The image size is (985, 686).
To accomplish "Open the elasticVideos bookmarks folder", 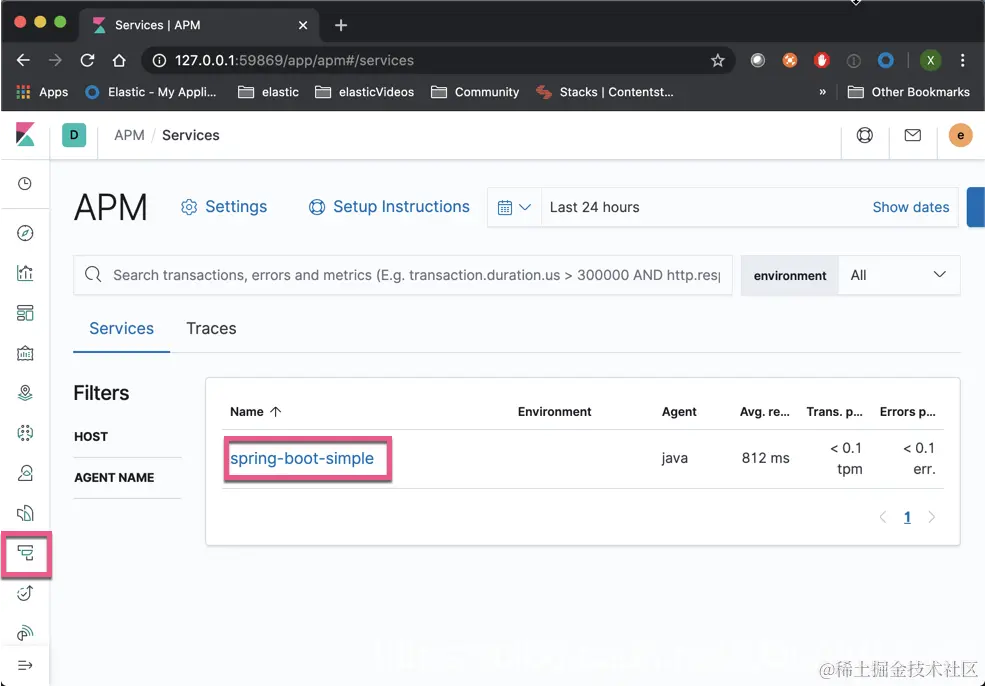I will (x=364, y=92).
